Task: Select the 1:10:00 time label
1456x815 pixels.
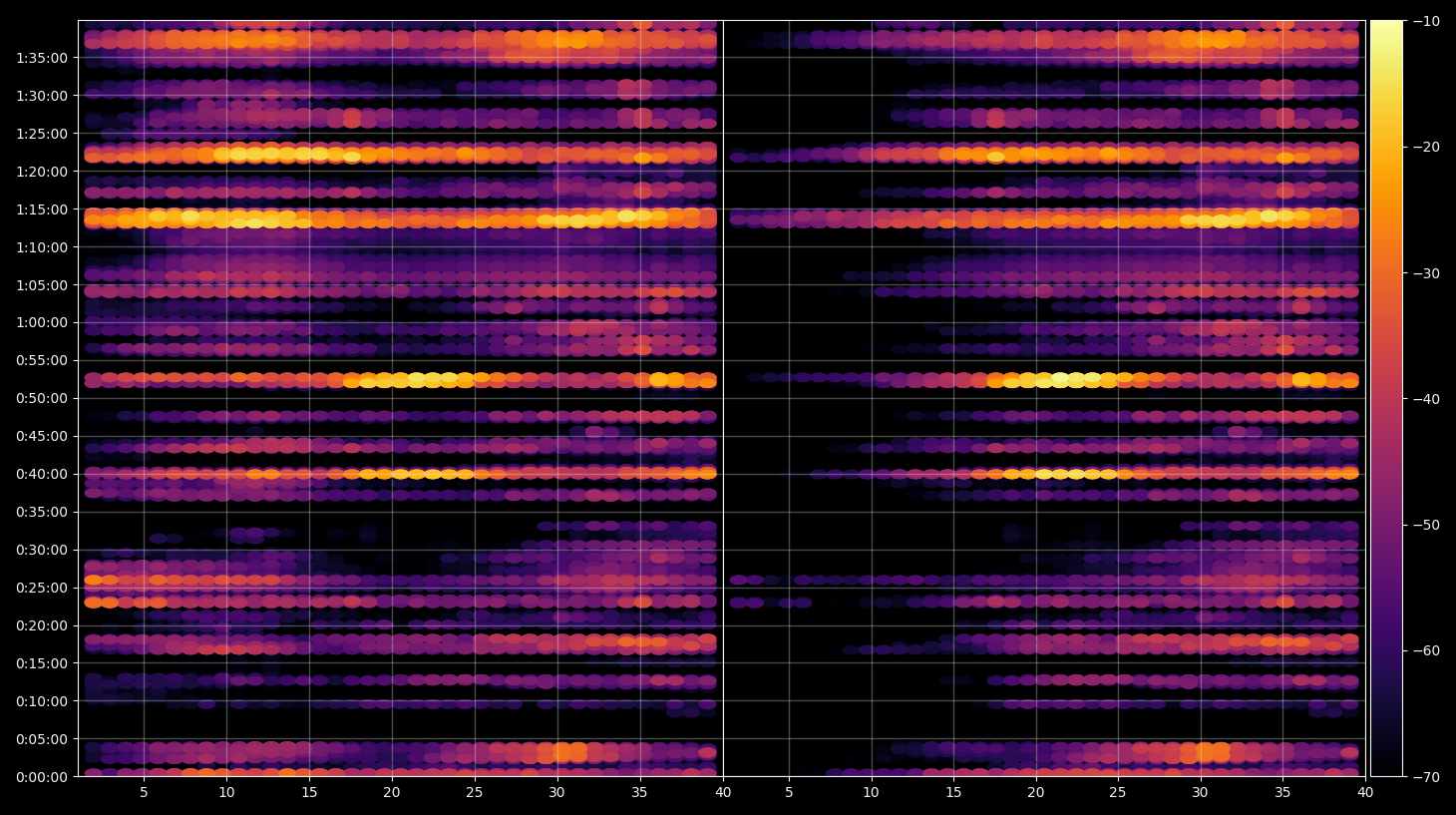Action: [x=42, y=247]
